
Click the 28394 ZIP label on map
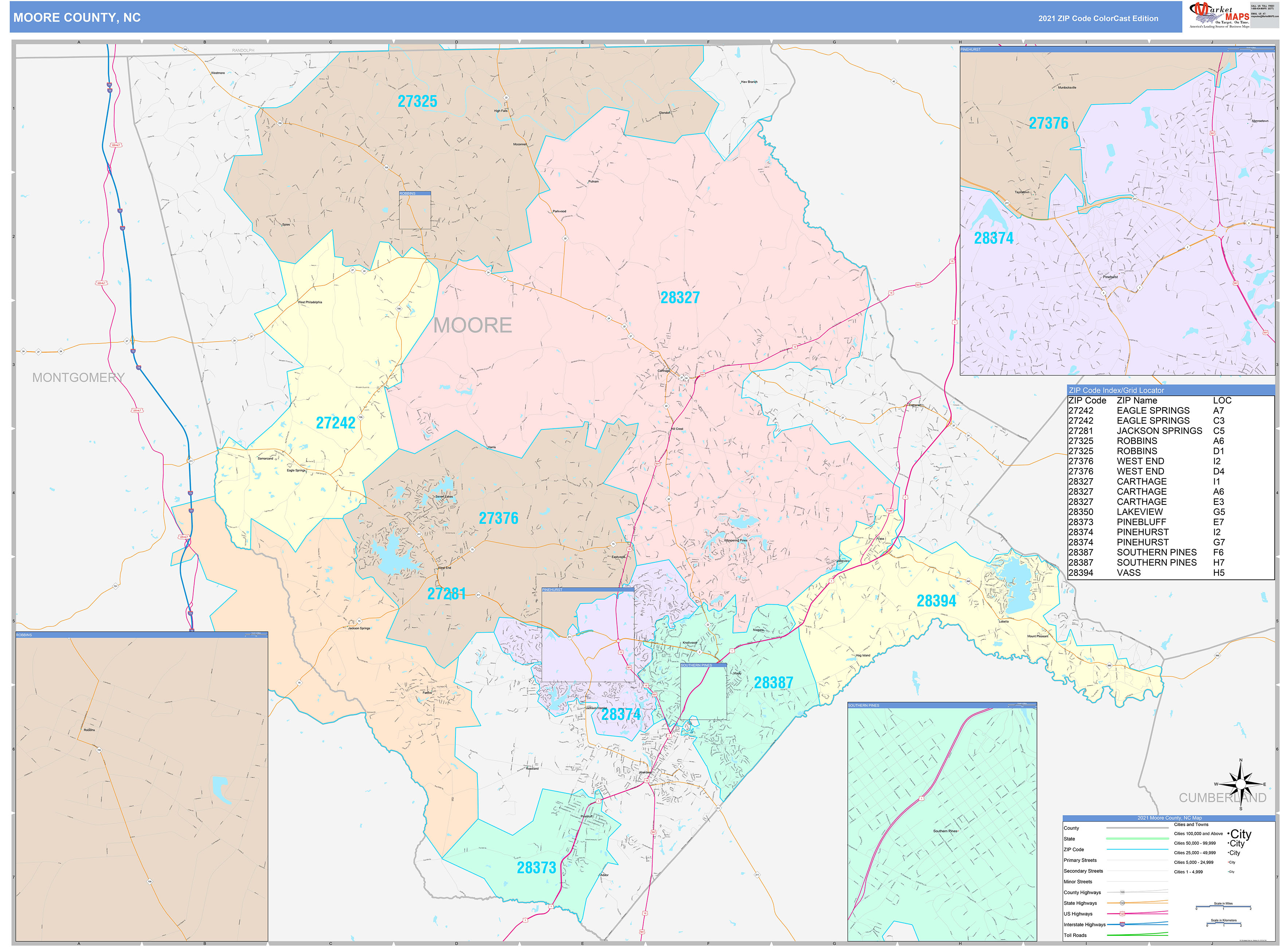click(x=936, y=601)
